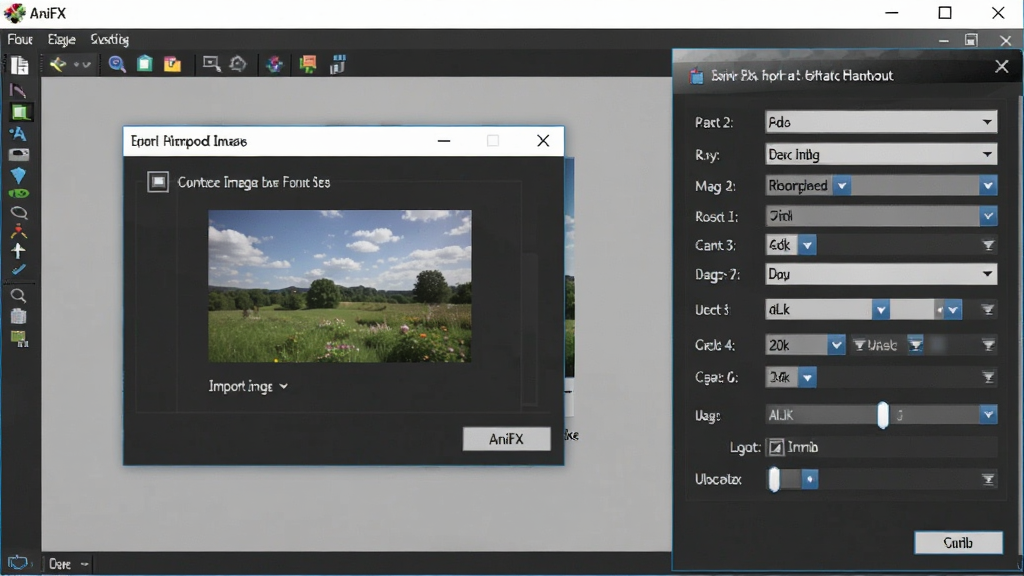Open the Eige menu
The width and height of the screenshot is (1024, 576).
click(62, 40)
